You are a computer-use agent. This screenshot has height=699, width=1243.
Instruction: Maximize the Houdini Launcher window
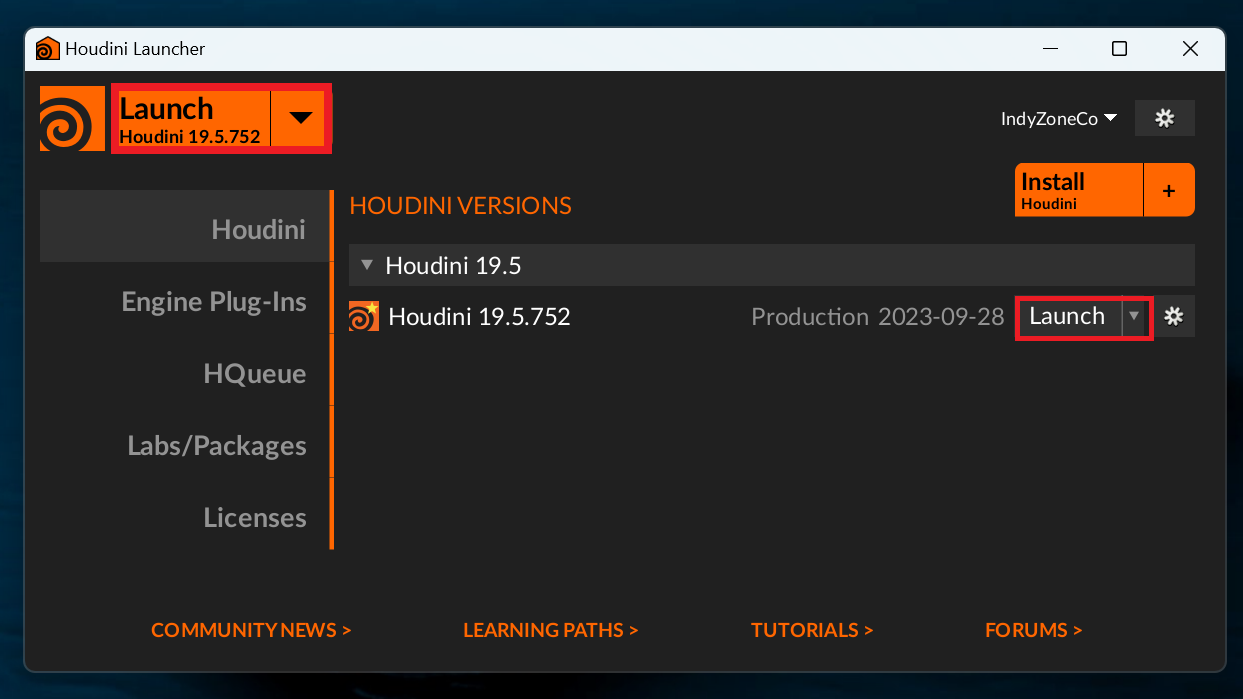click(x=1120, y=48)
